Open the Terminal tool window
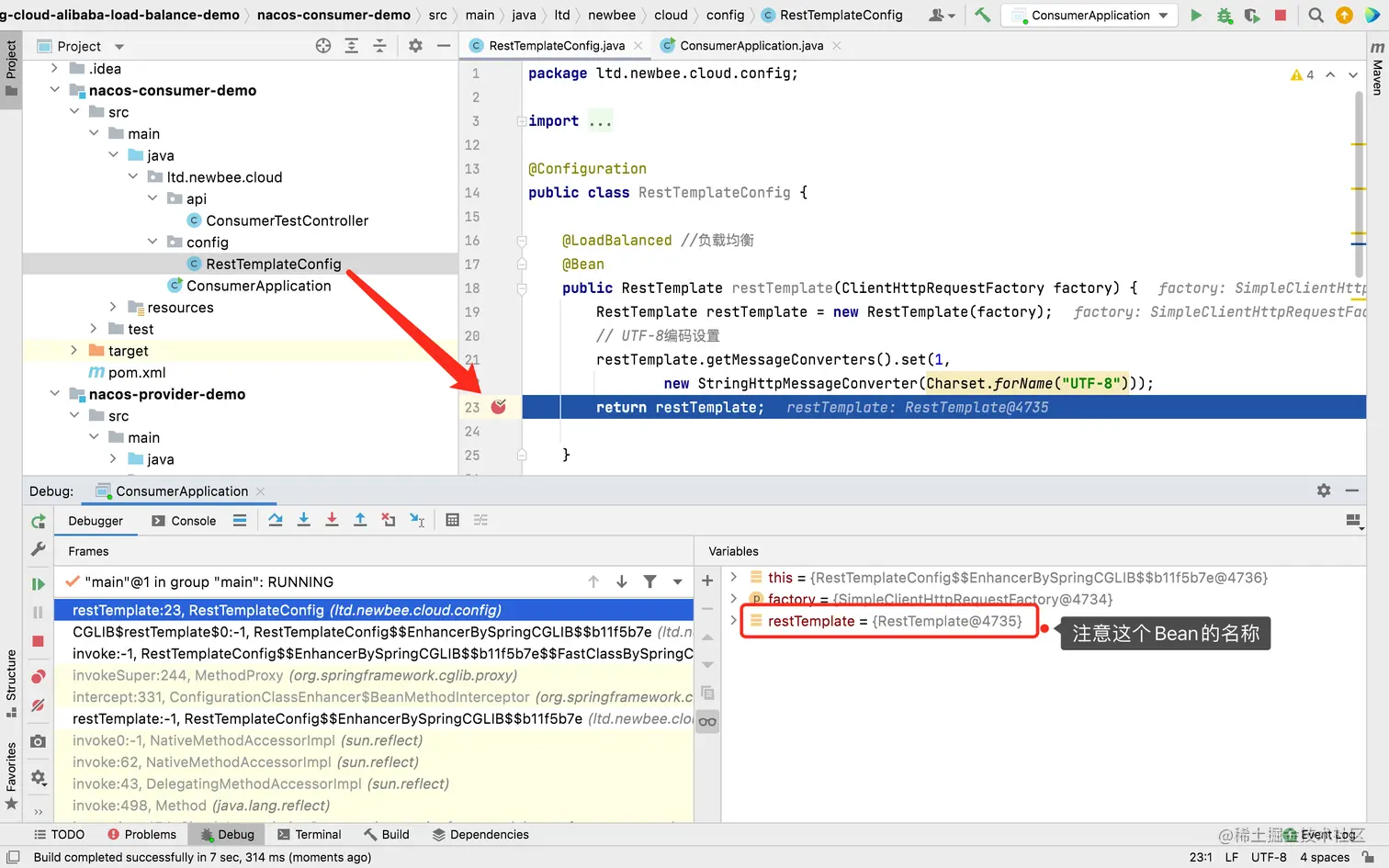Viewport: 1389px width, 868px height. tap(310, 834)
